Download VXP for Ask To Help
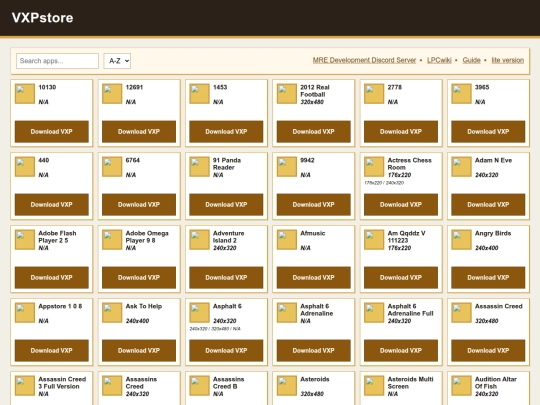This screenshot has width=540, height=405. pos(139,351)
